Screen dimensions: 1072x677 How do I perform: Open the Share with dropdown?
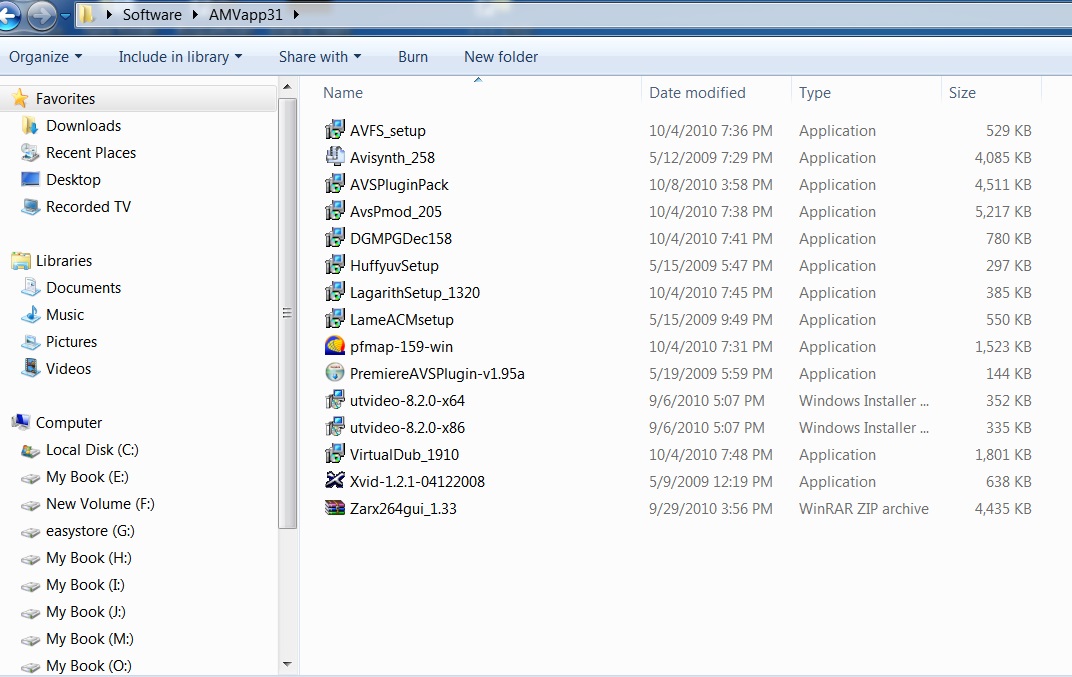[320, 57]
